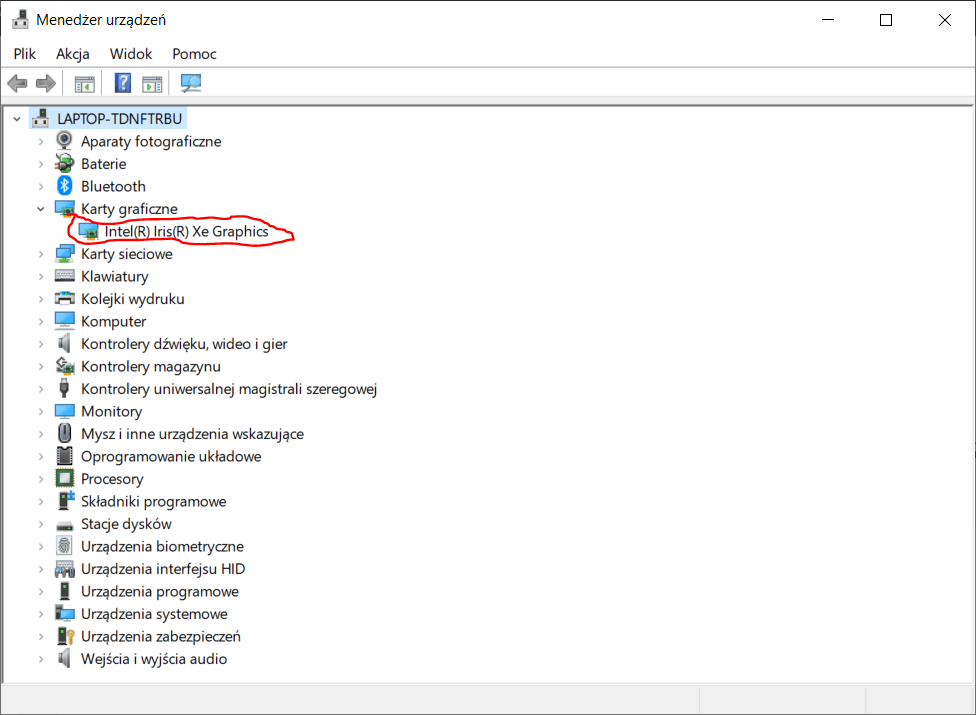Expand the Baterie category arrow

40,164
